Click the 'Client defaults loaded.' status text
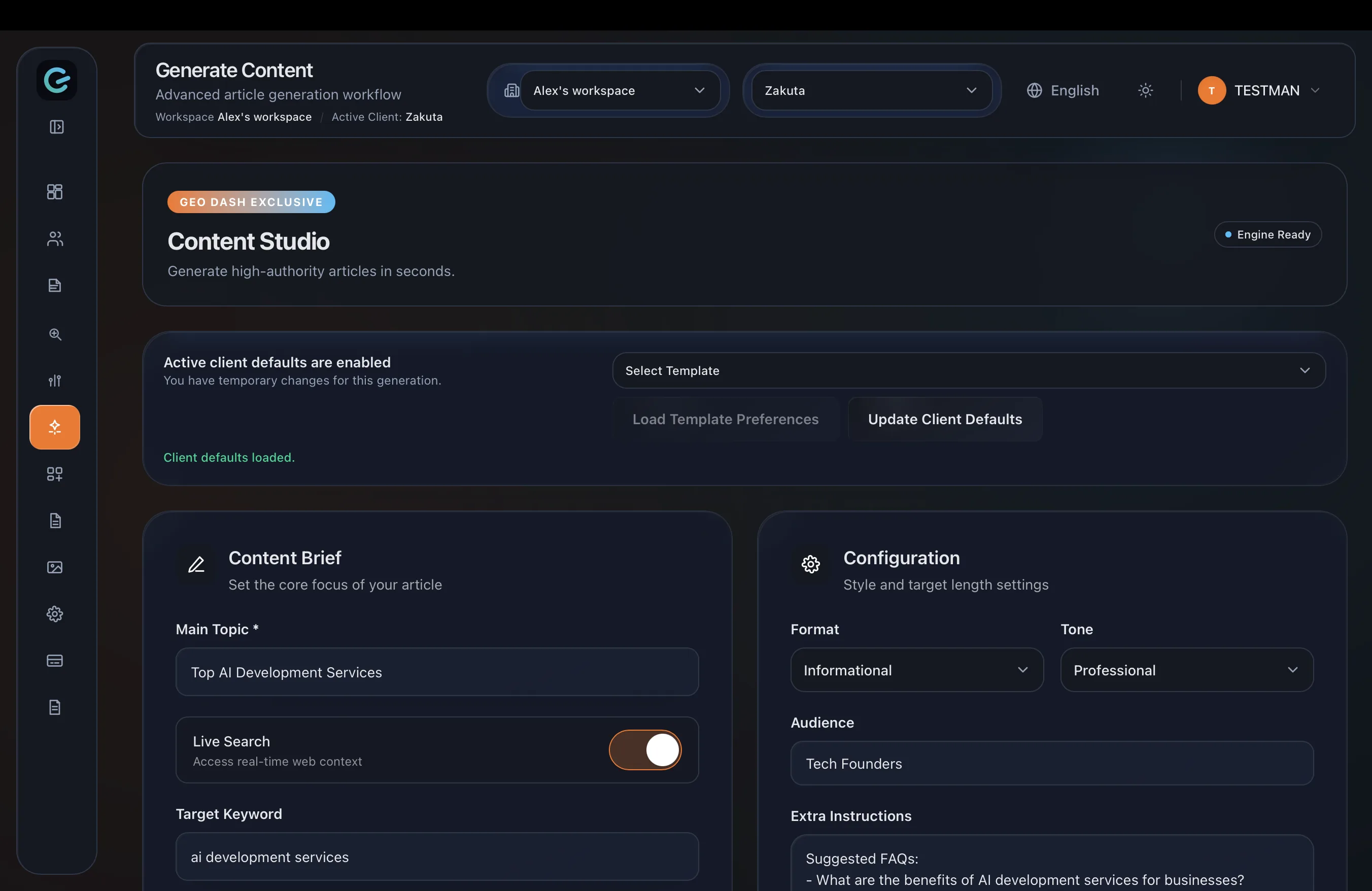The image size is (1372, 891). click(x=229, y=457)
